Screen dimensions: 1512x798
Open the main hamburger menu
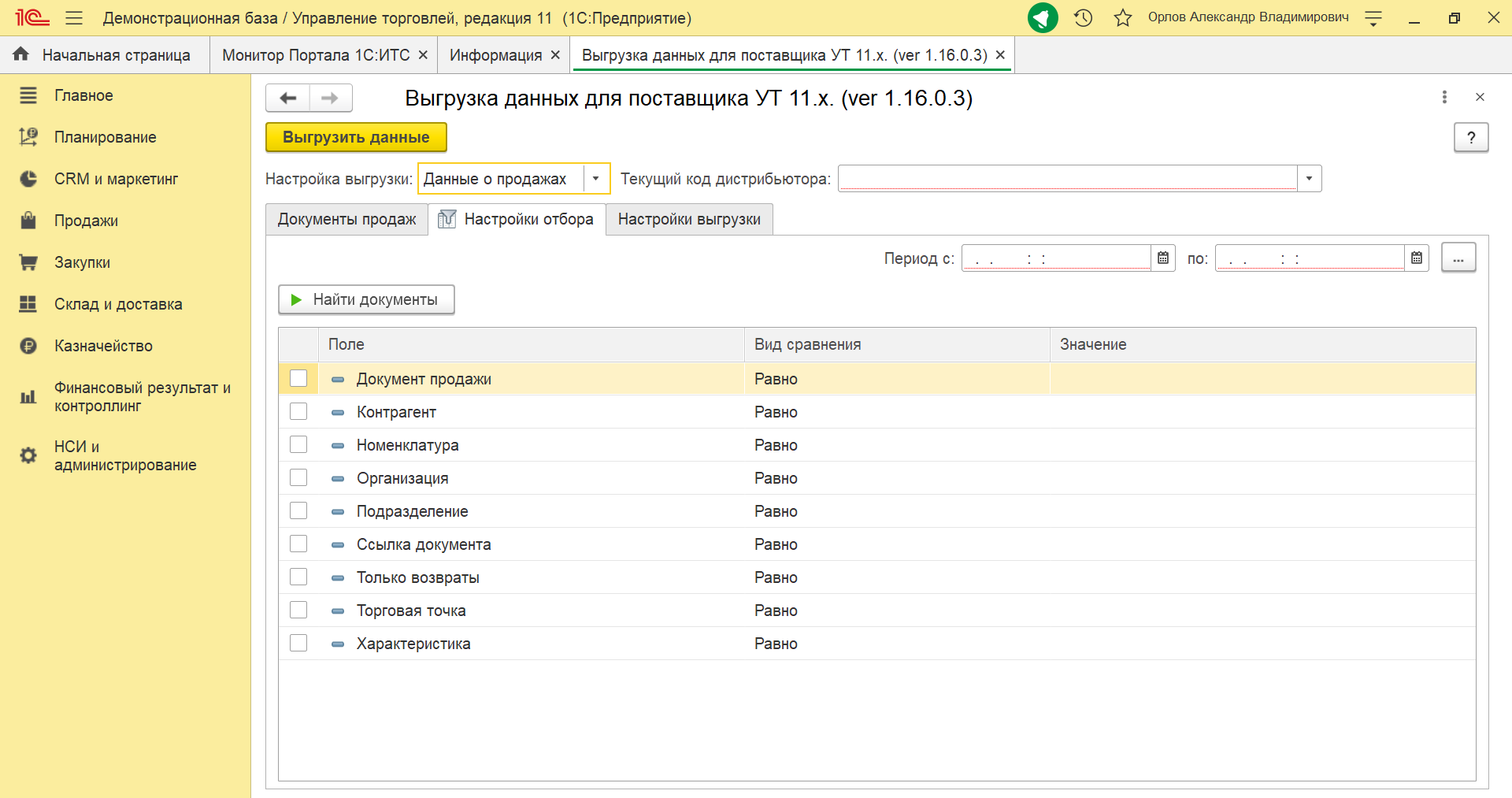pos(74,17)
